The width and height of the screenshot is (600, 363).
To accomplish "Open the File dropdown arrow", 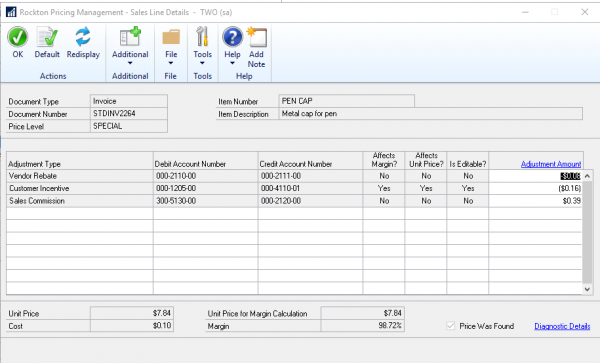I will [x=171, y=63].
